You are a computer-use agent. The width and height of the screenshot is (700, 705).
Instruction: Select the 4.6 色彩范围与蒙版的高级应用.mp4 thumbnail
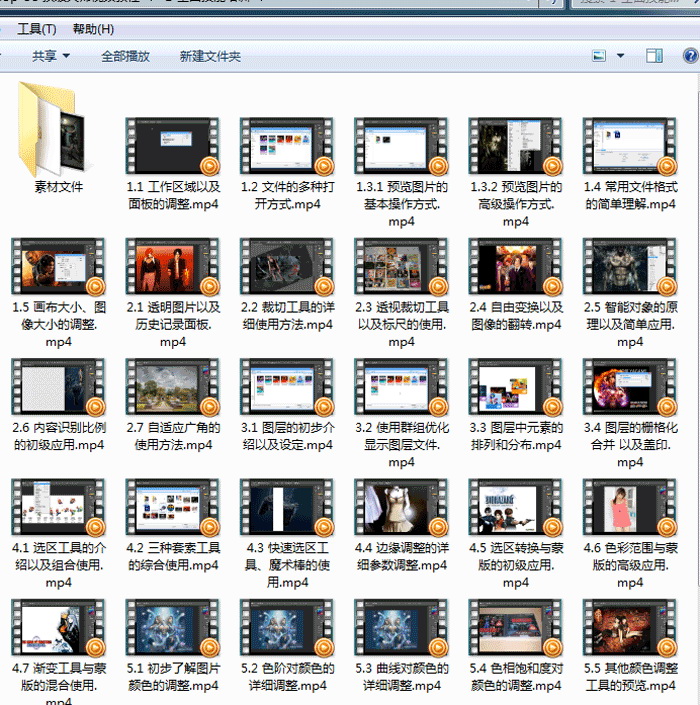[630, 507]
